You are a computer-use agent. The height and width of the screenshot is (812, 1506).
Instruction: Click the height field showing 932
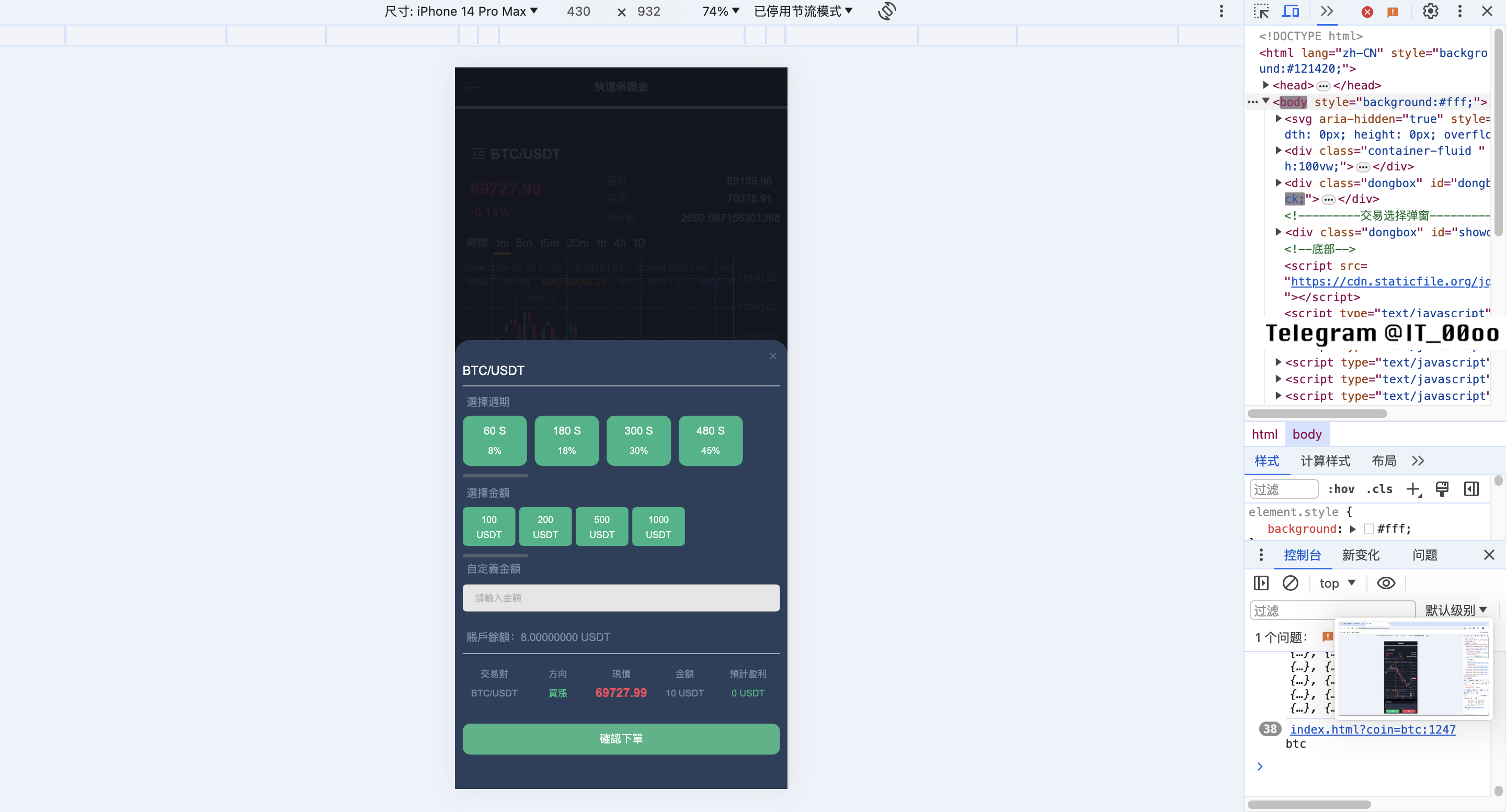click(649, 11)
